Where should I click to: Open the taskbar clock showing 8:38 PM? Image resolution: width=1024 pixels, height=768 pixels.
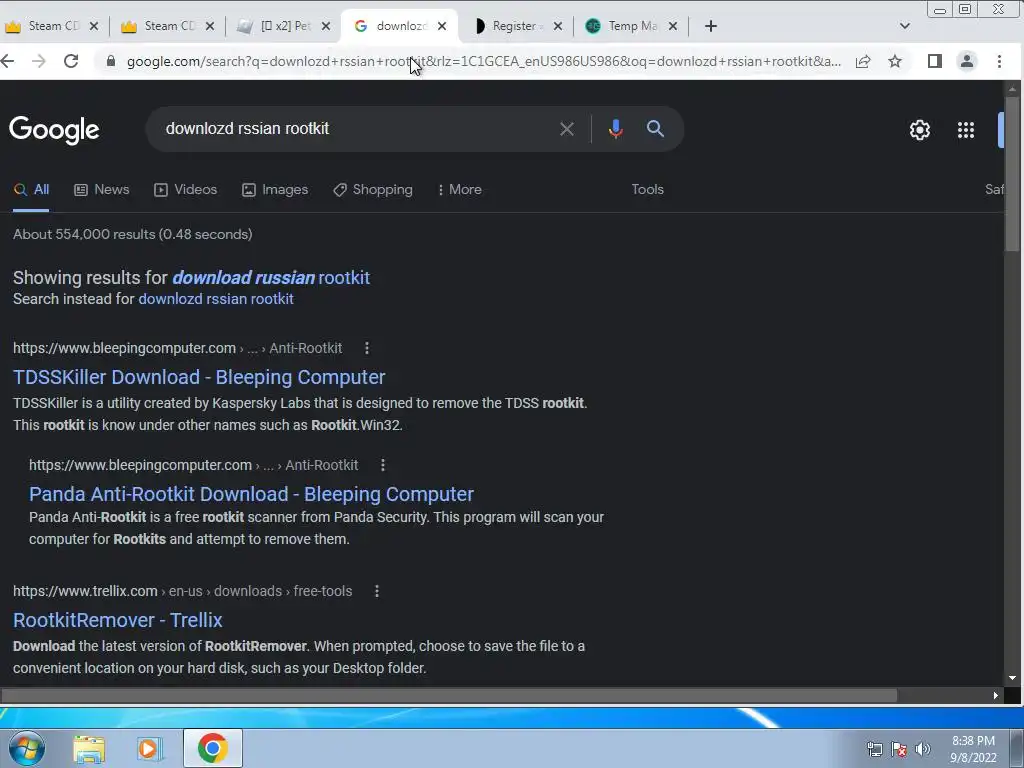pyautogui.click(x=973, y=749)
